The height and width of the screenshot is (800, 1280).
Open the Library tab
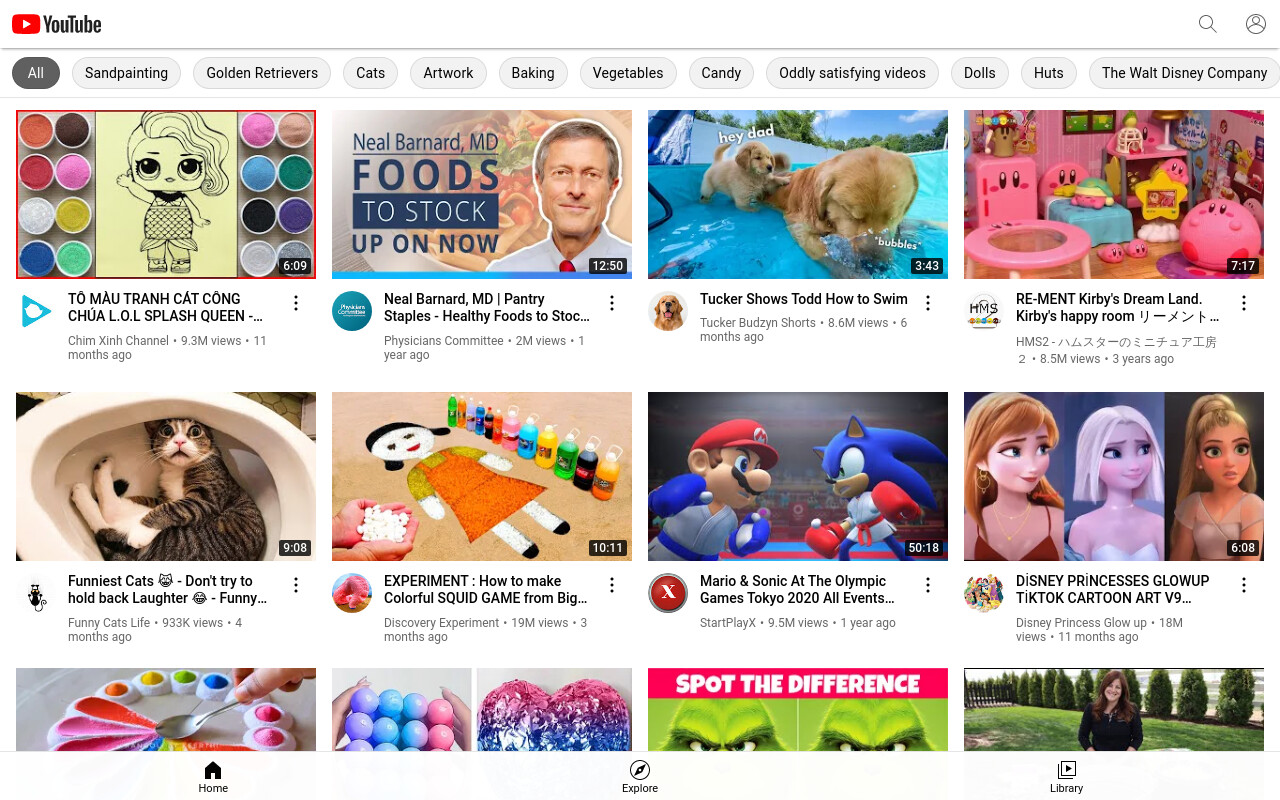coord(1066,776)
